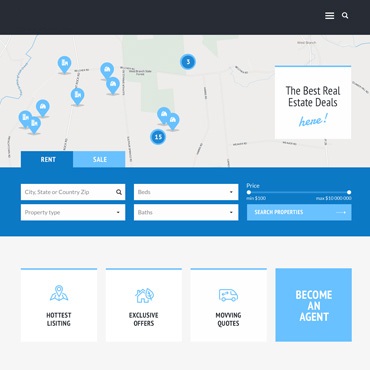Click the minimum price slider handle

tap(249, 192)
